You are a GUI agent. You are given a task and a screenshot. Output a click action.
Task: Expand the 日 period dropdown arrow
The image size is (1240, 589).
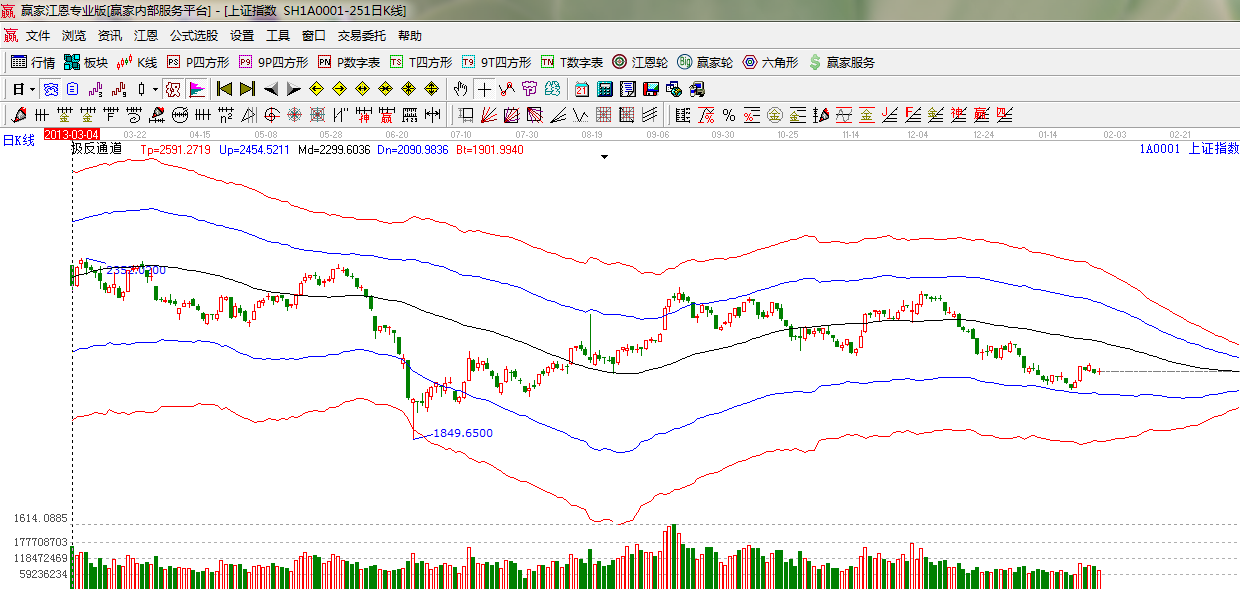[x=31, y=89]
